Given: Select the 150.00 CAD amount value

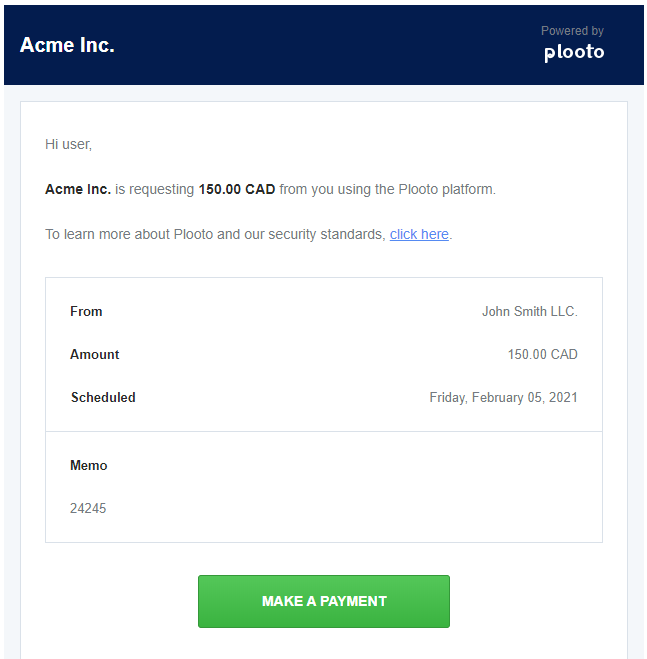Looking at the screenshot, I should point(543,354).
